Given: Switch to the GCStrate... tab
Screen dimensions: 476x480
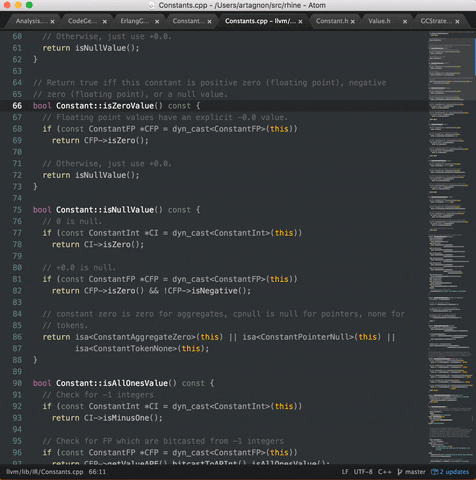Looking at the screenshot, I should point(436,21).
